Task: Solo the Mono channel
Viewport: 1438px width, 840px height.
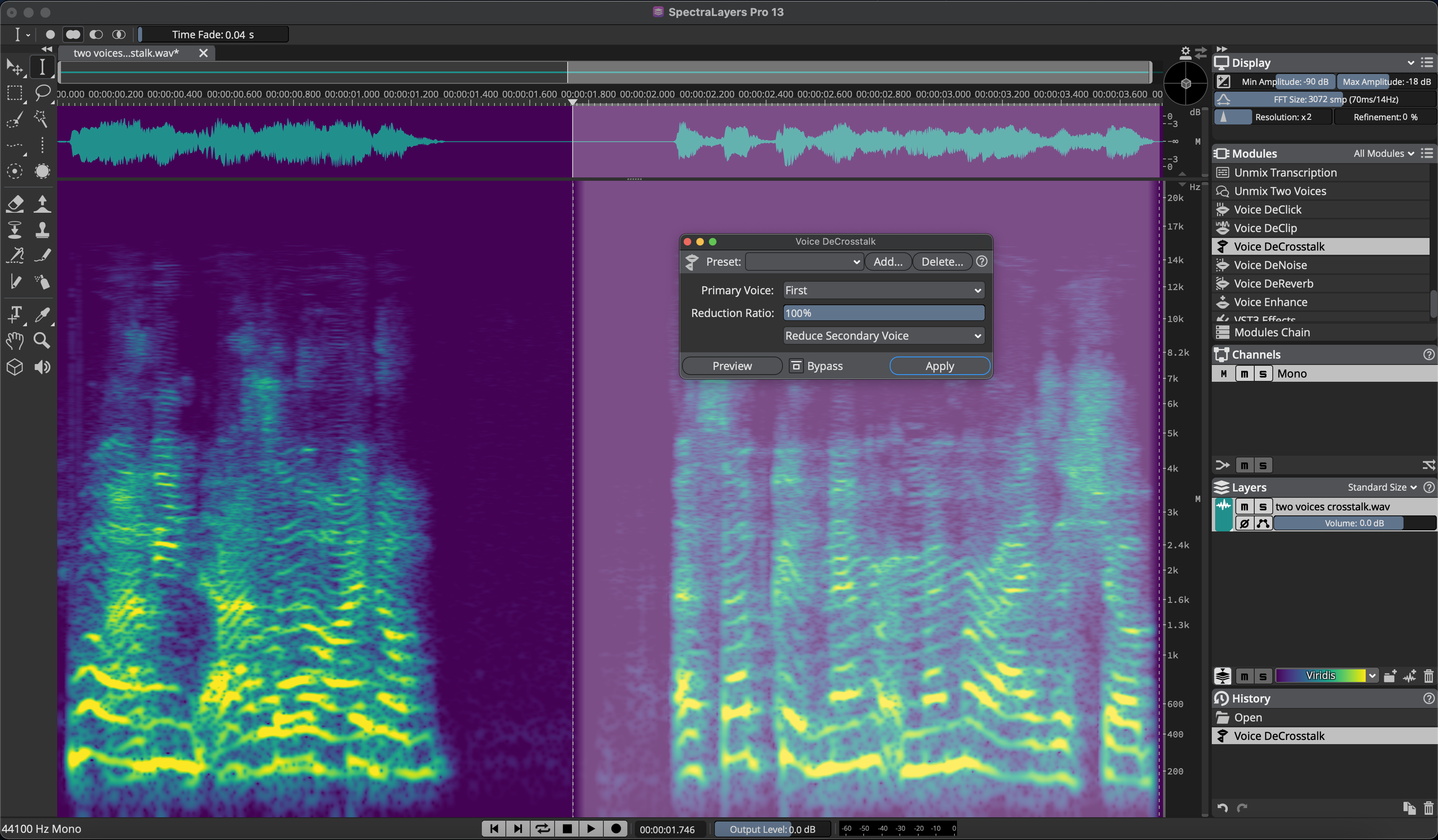Action: [1263, 374]
